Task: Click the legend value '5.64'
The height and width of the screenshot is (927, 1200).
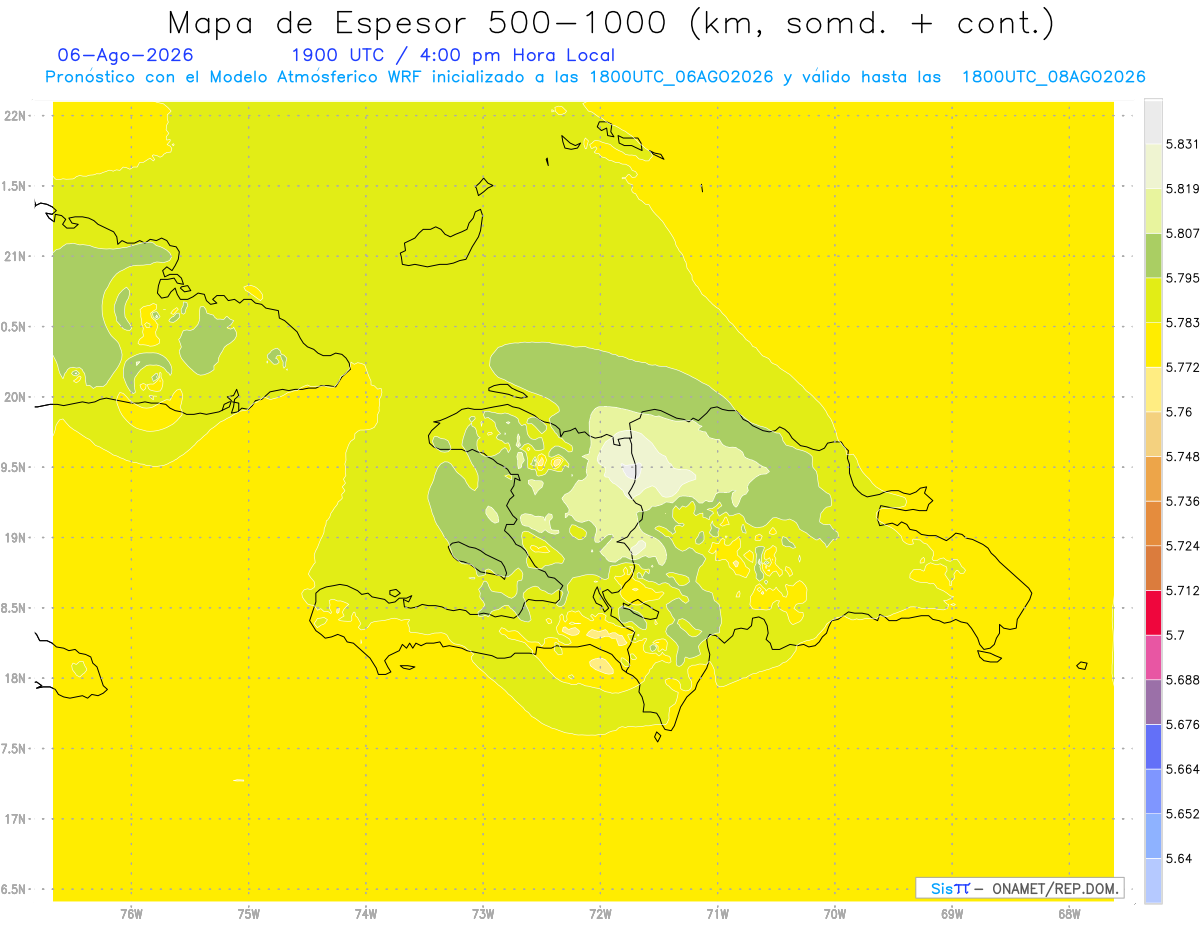Action: tap(1178, 859)
